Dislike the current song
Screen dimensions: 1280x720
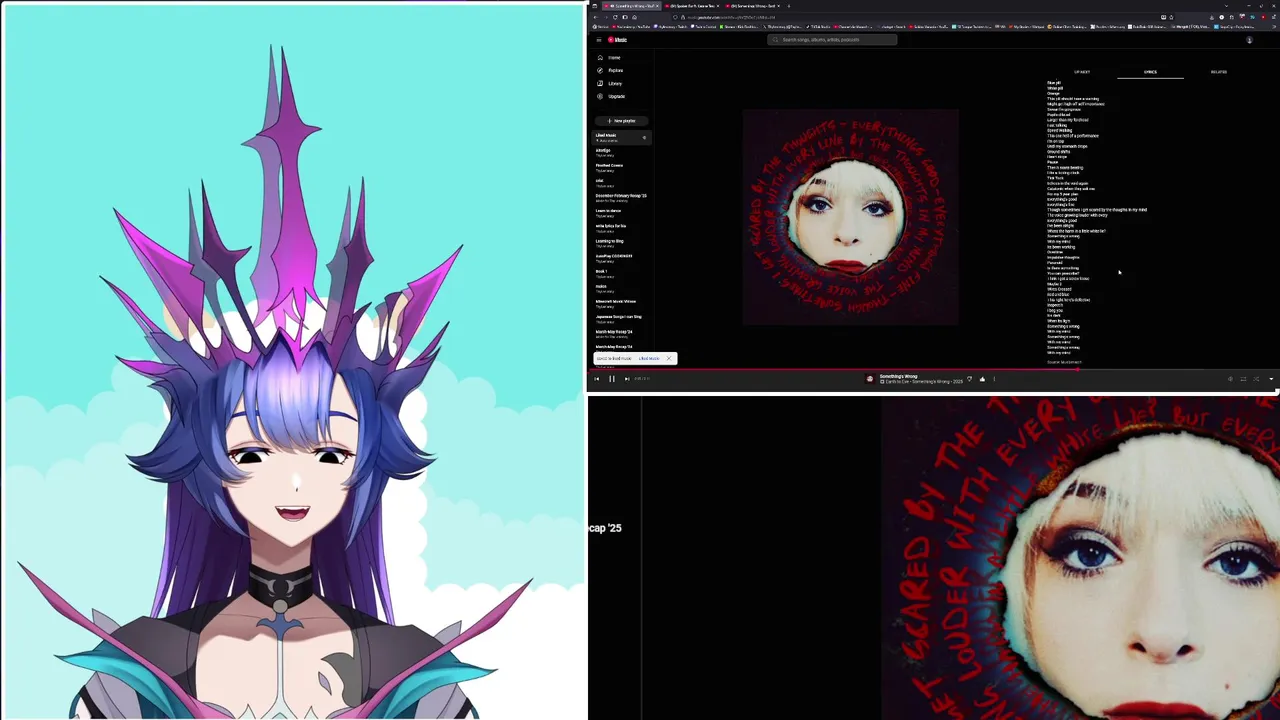969,379
